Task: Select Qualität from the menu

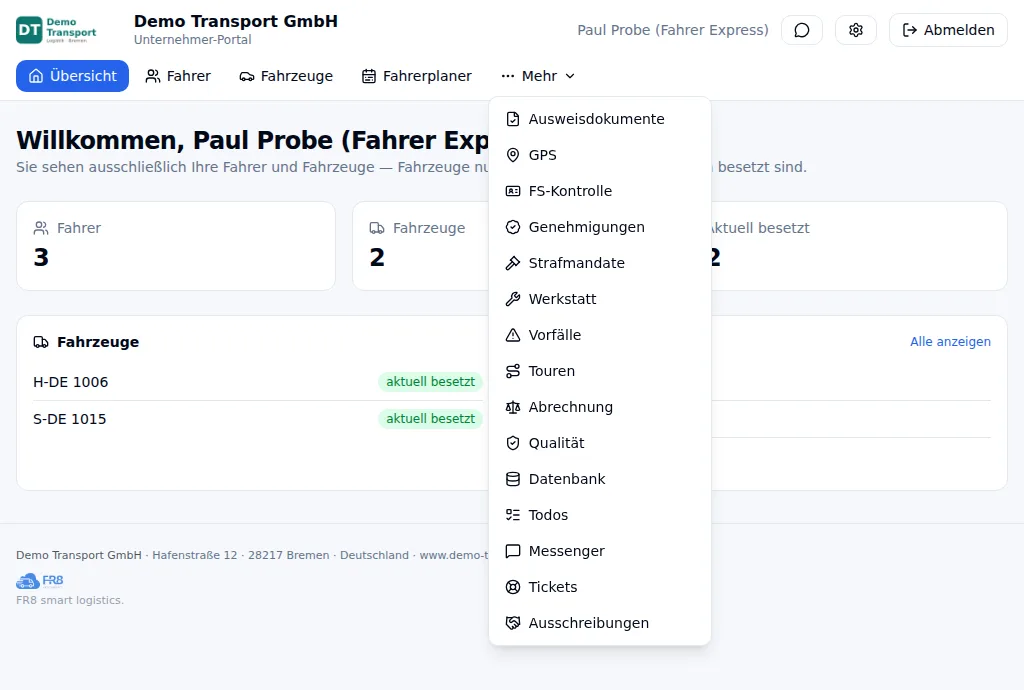Action: point(600,443)
